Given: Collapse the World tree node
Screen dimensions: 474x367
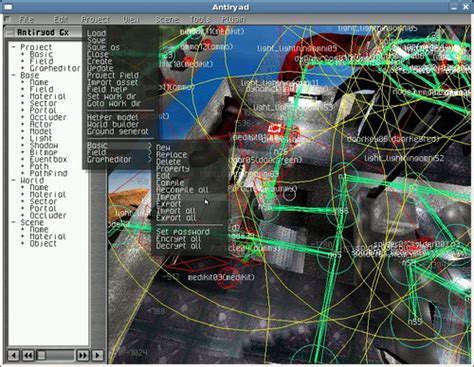Looking at the screenshot, I should 13,180.
